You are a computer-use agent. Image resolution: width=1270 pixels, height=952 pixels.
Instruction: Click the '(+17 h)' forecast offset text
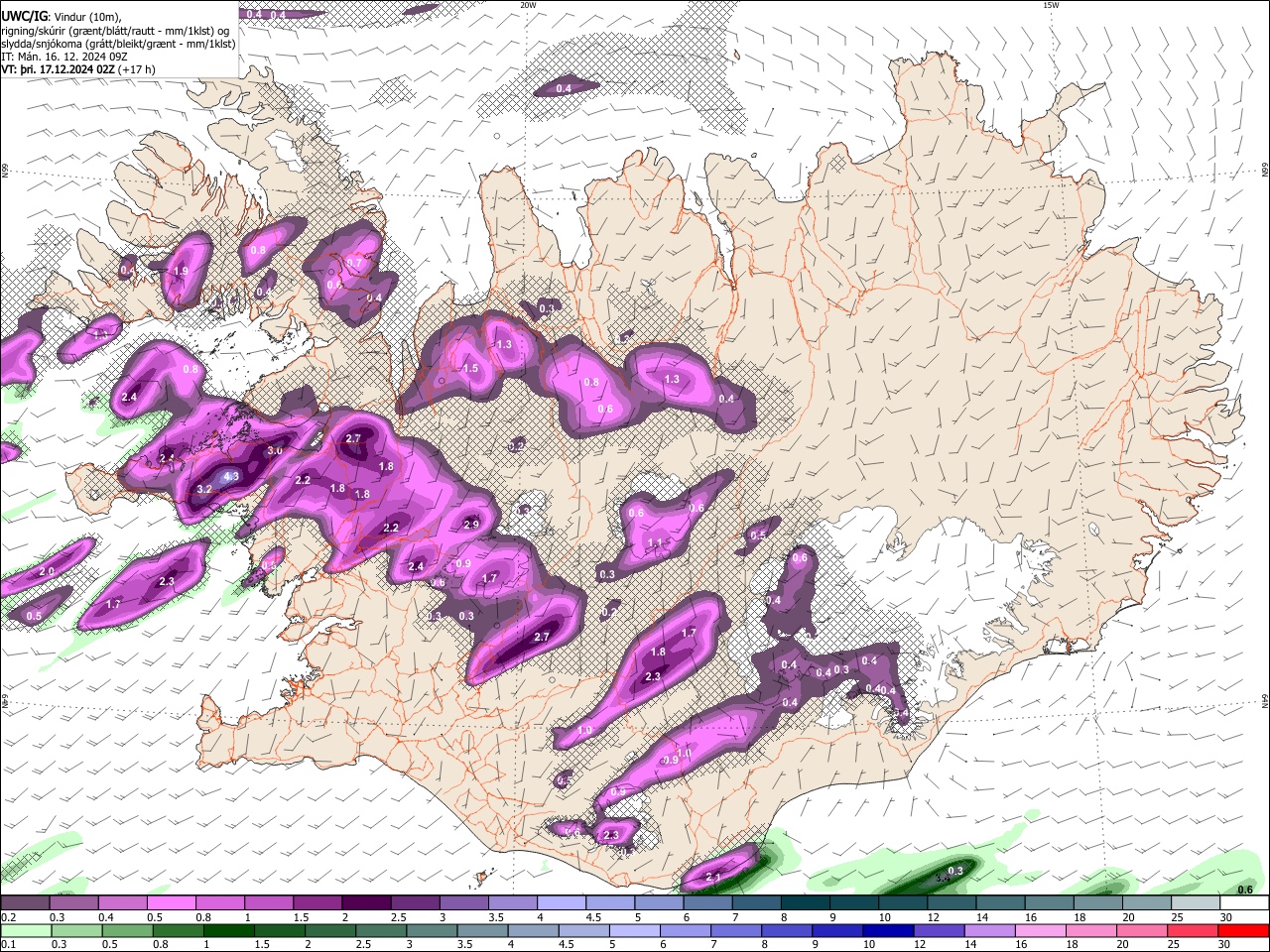138,70
